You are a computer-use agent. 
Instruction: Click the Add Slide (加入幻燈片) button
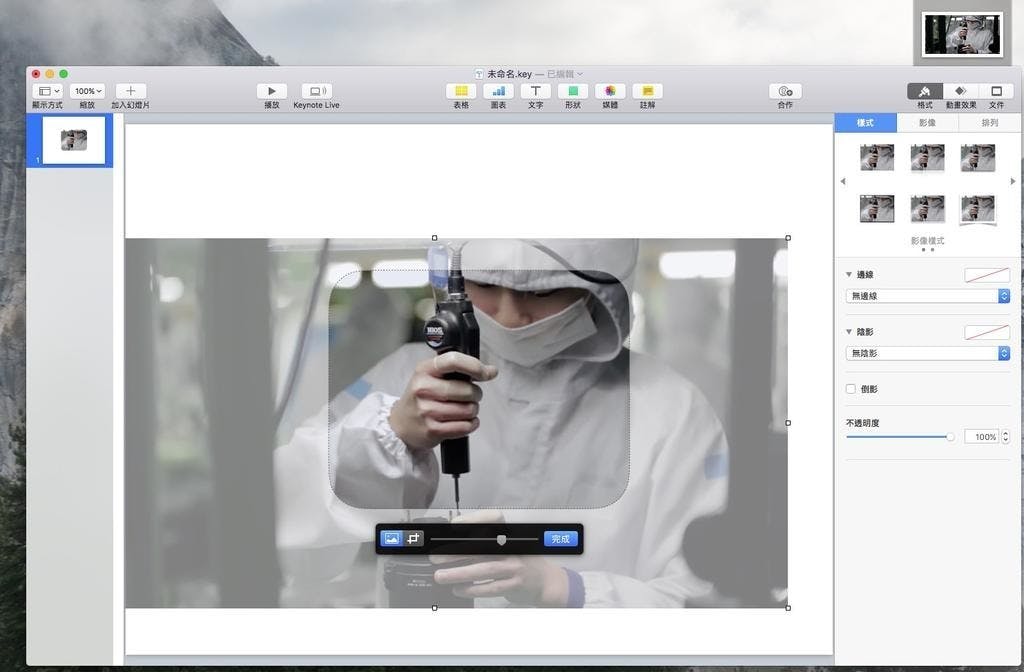click(130, 91)
